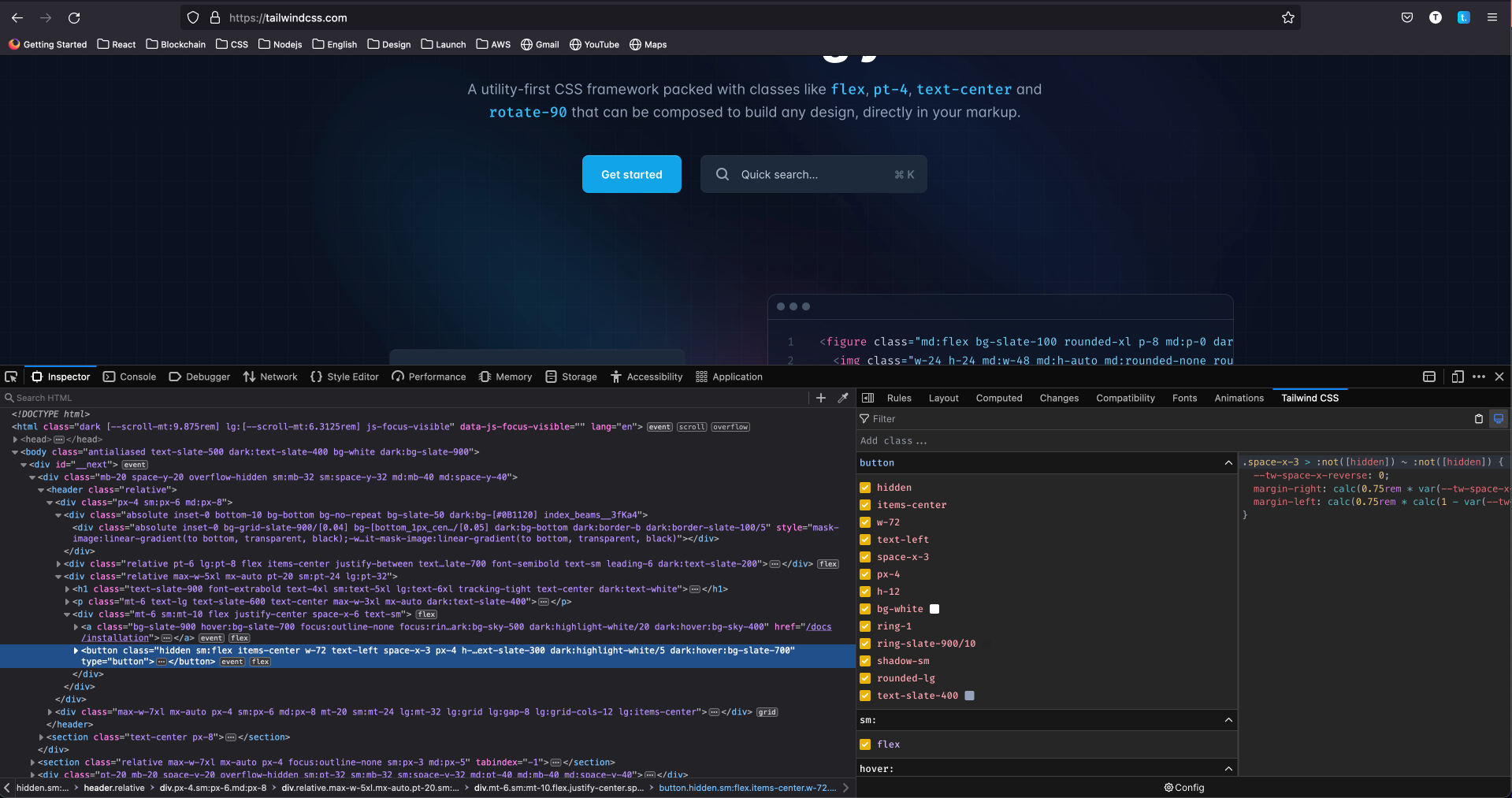
Task: Click the clipboard copy classes icon
Action: tap(1479, 419)
